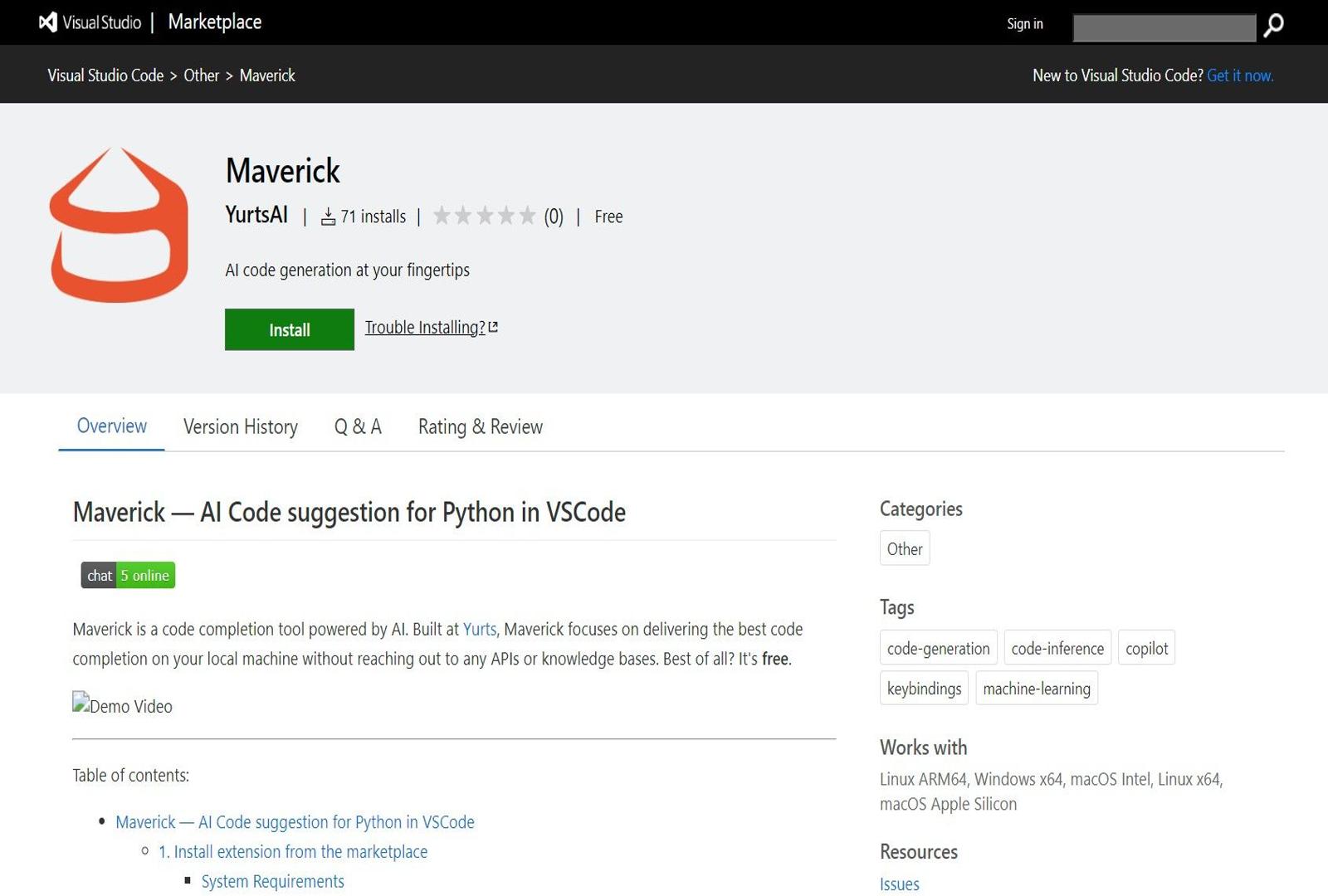Click the Visual Studio logo icon
1328x896 pixels.
point(47,22)
